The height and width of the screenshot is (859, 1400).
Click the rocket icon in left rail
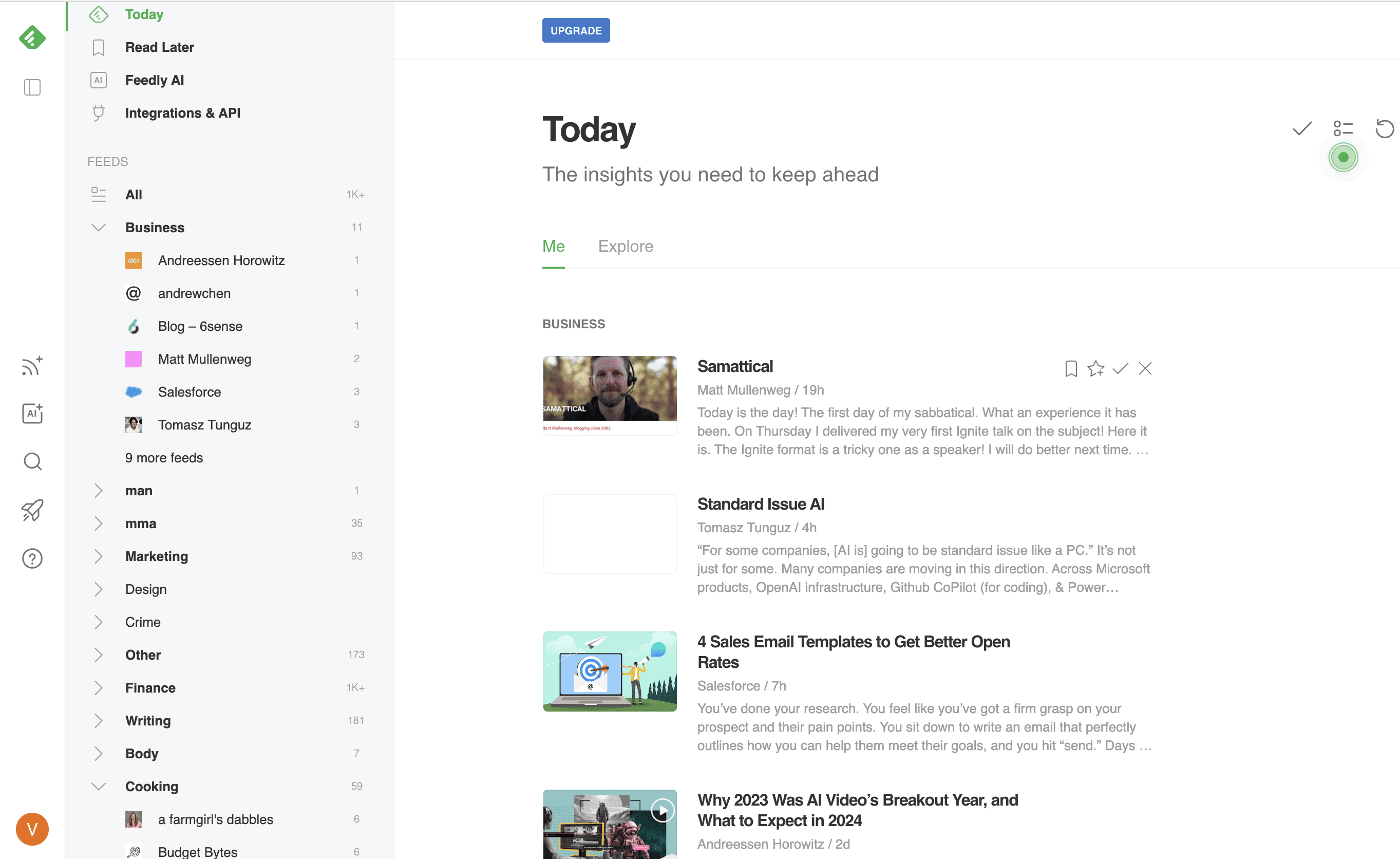click(x=32, y=510)
